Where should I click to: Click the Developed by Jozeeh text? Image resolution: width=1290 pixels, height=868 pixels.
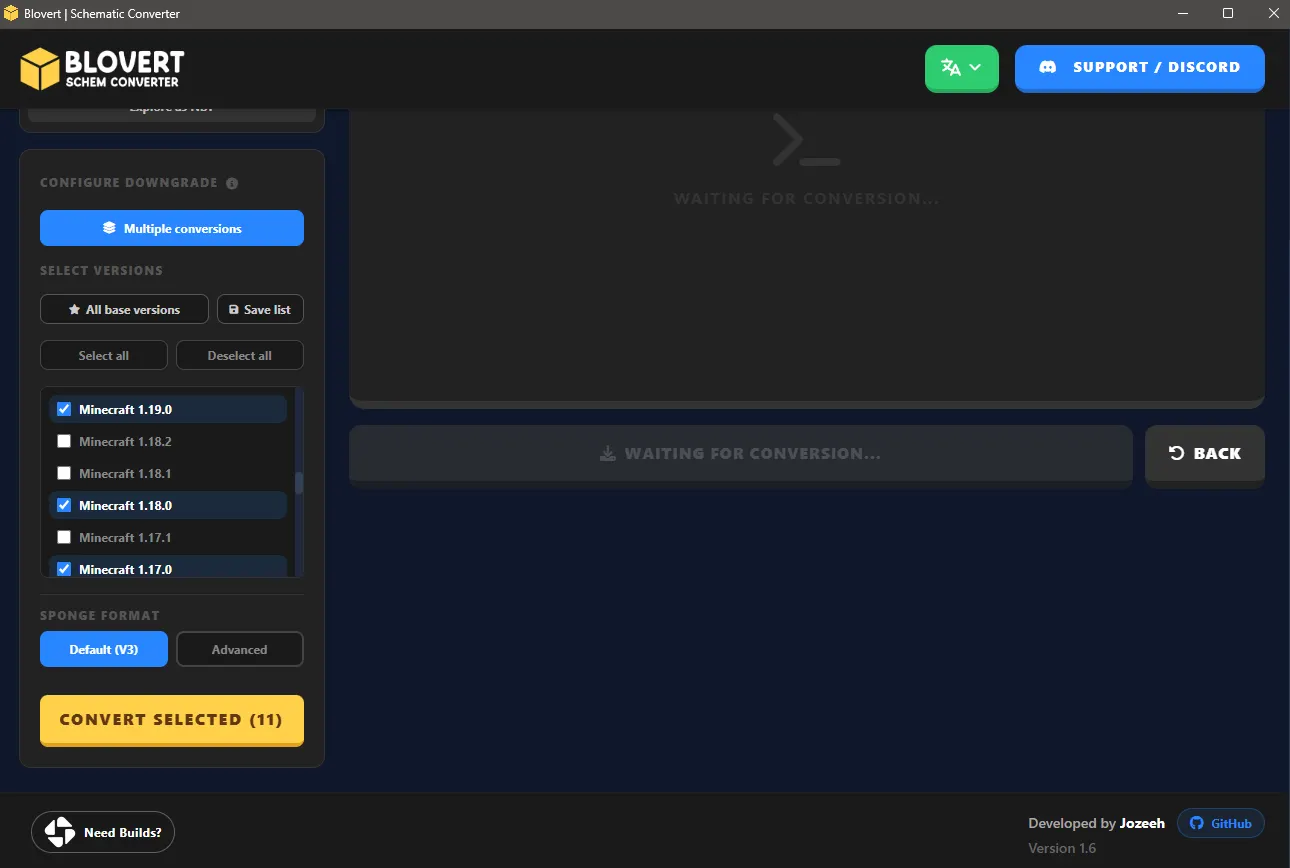click(x=1096, y=823)
